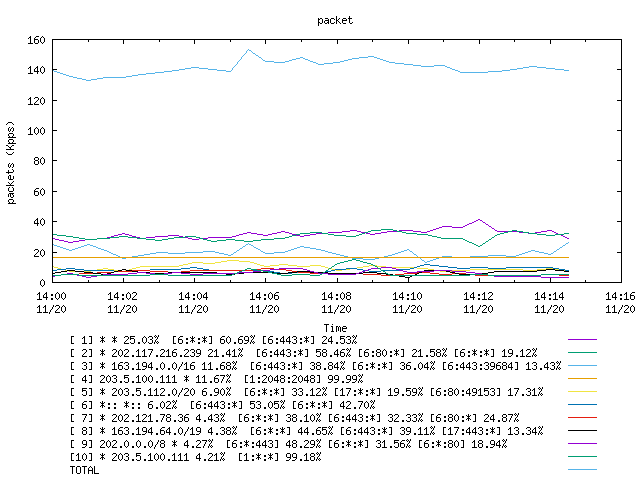Select legend entry [ 9] 202.0.0.0/8
Screen dimensions: 640x480
point(289,444)
